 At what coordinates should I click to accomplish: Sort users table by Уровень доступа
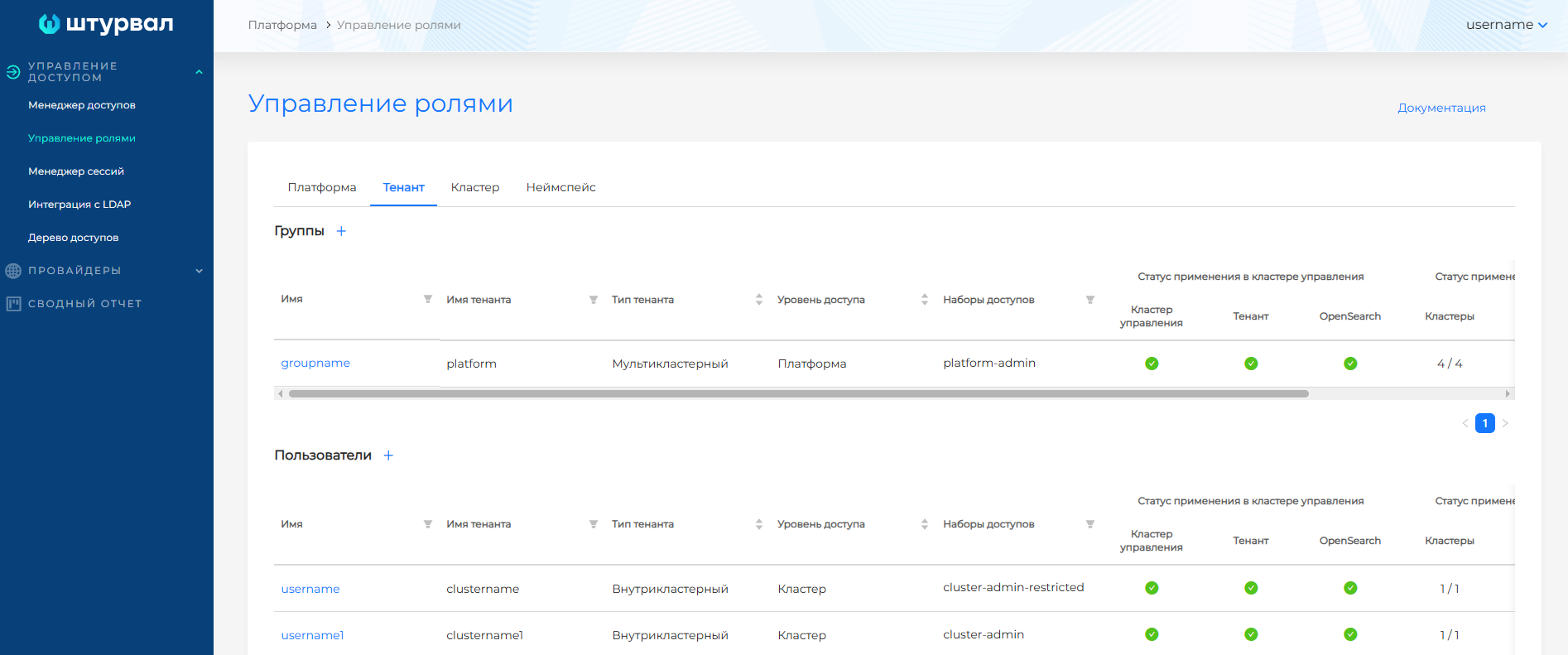click(925, 524)
